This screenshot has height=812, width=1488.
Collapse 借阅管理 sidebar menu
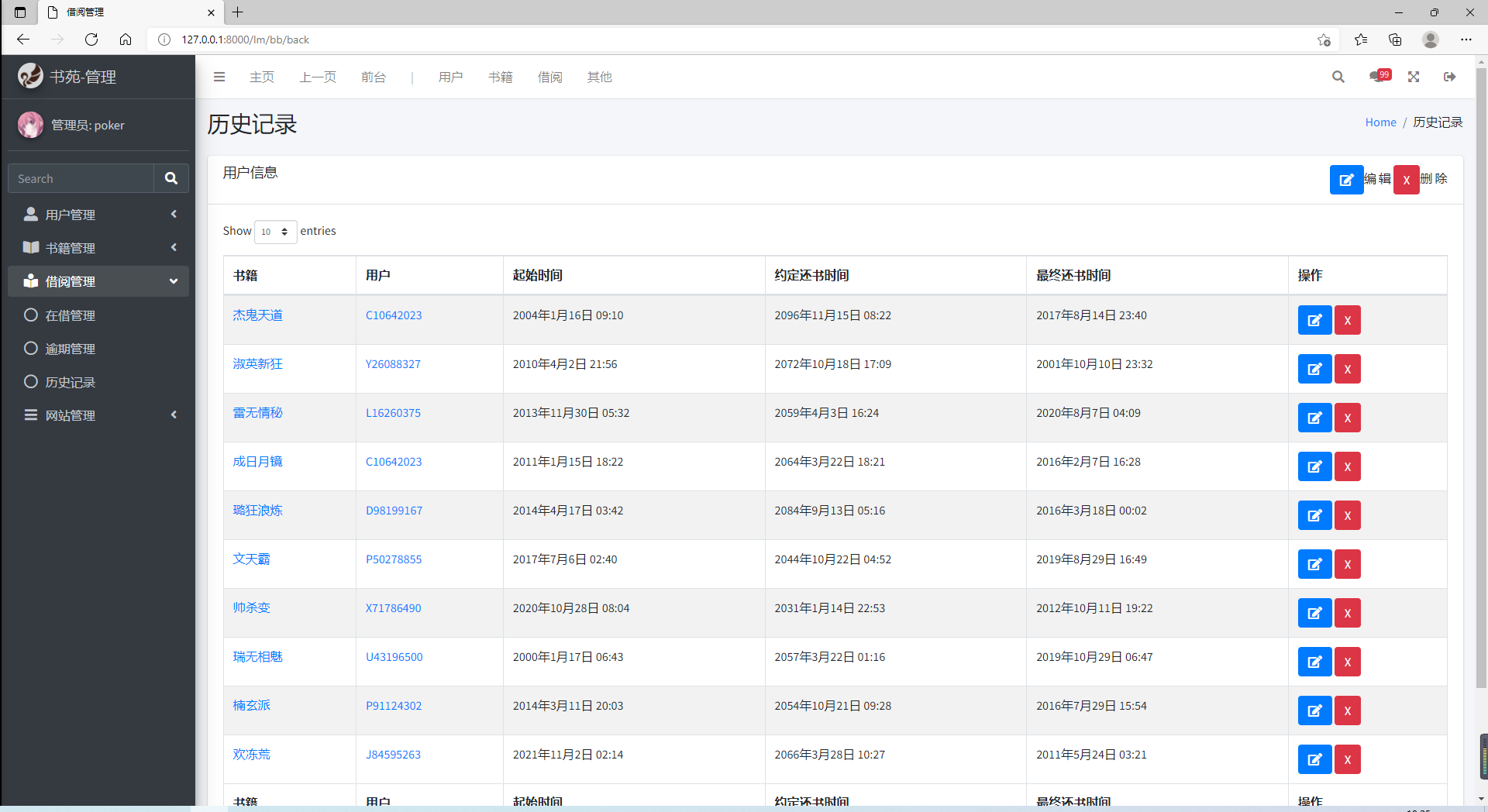point(98,281)
